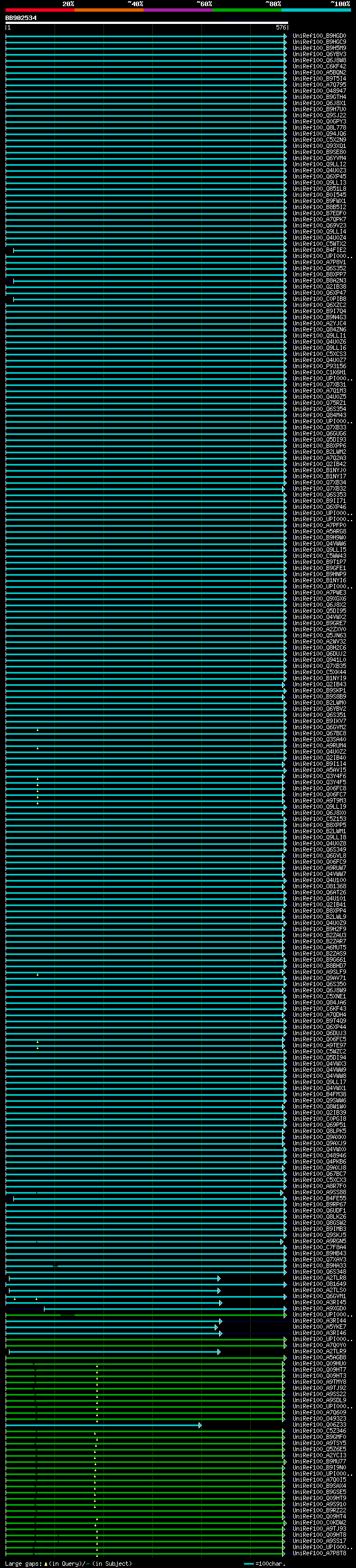Open hit UniRef100_B8XPP6

click(319, 446)
